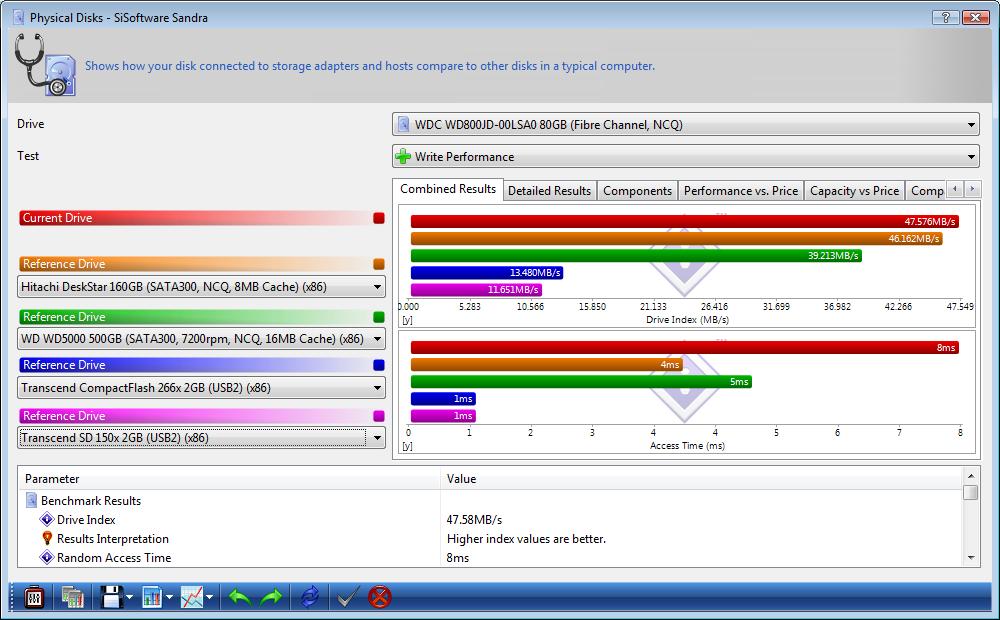The image size is (1000, 620).
Task: Click the line graph icon in toolbar
Action: (x=191, y=598)
